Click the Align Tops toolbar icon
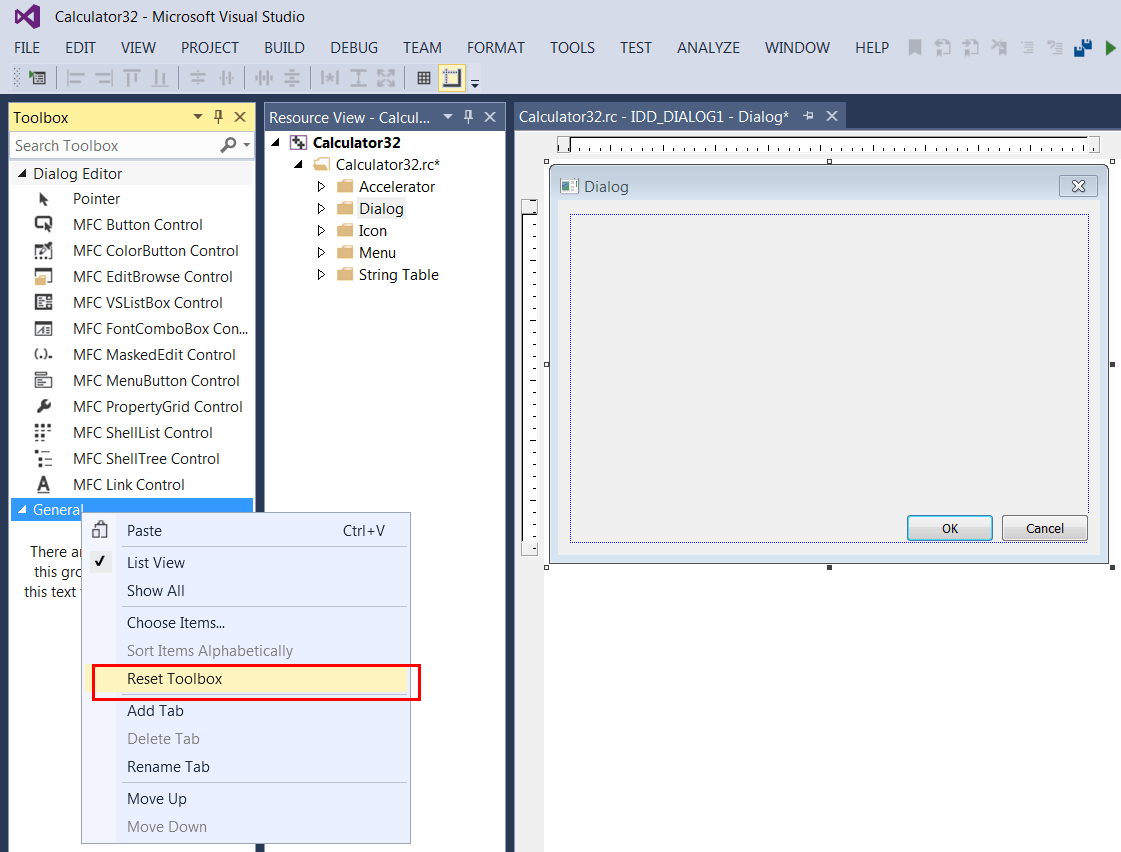The image size is (1121, 852). (x=132, y=78)
